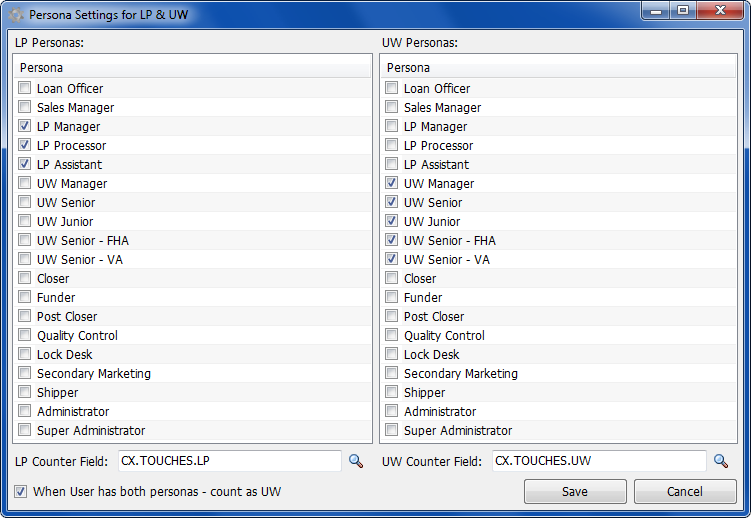Uncheck UW Manager in the UW Personas list
The width and height of the screenshot is (751, 518).
click(391, 183)
